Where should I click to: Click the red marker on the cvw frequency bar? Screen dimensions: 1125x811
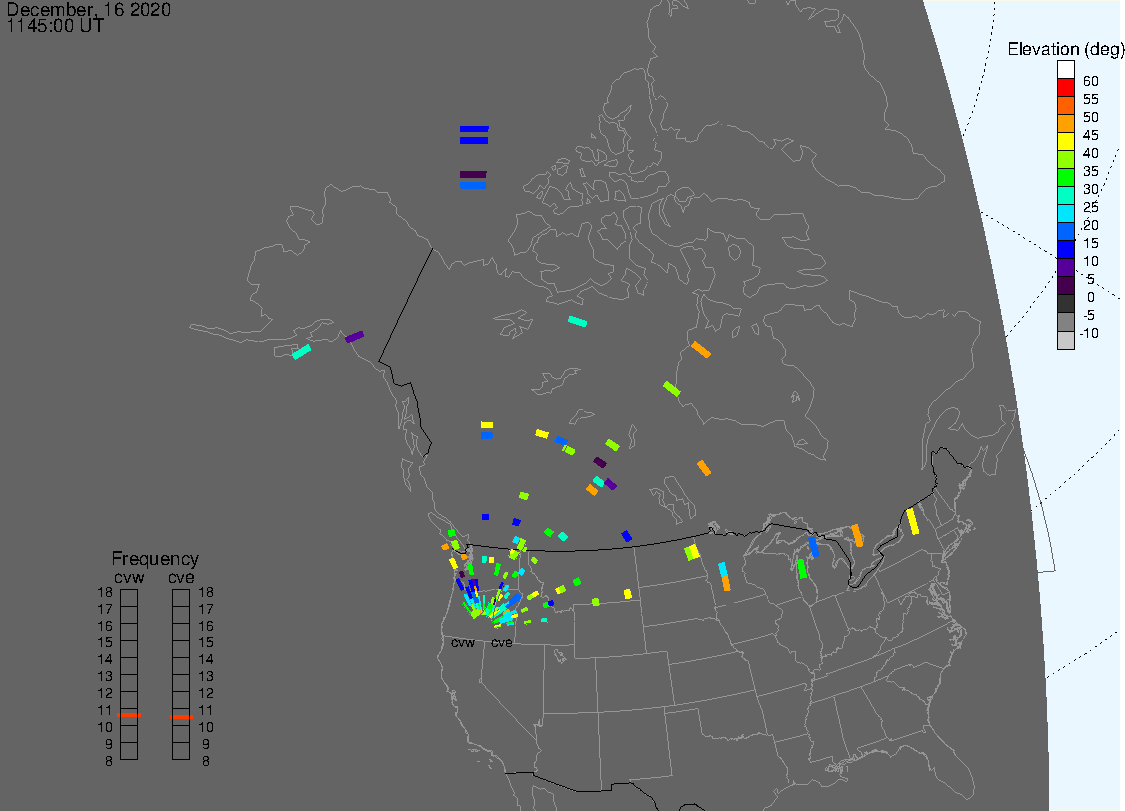pos(129,715)
